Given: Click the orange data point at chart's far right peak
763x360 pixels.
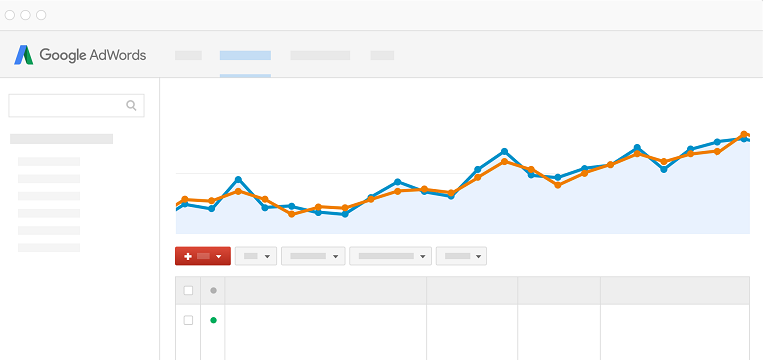Looking at the screenshot, I should click(x=744, y=134).
